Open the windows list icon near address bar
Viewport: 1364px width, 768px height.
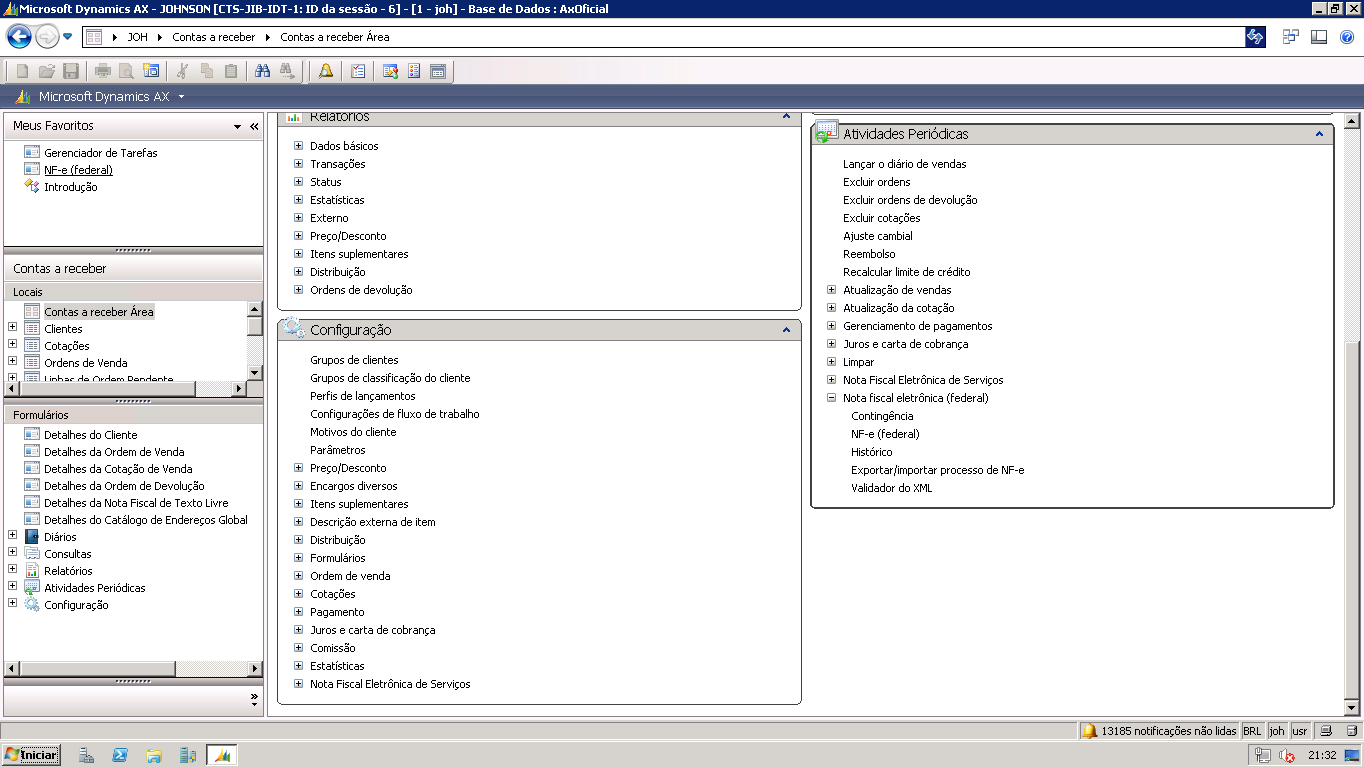click(1292, 37)
